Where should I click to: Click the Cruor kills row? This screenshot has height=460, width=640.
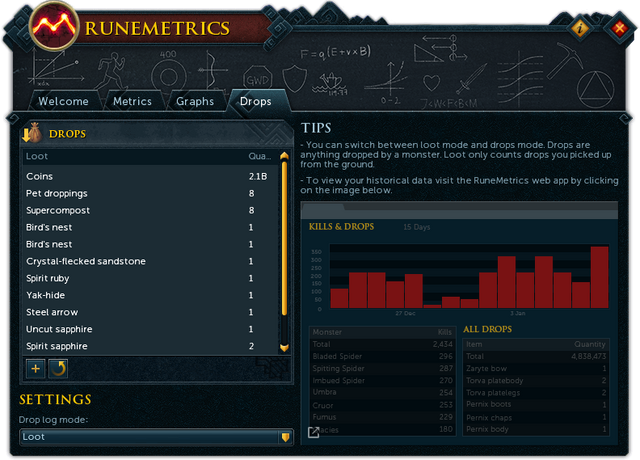click(382, 405)
